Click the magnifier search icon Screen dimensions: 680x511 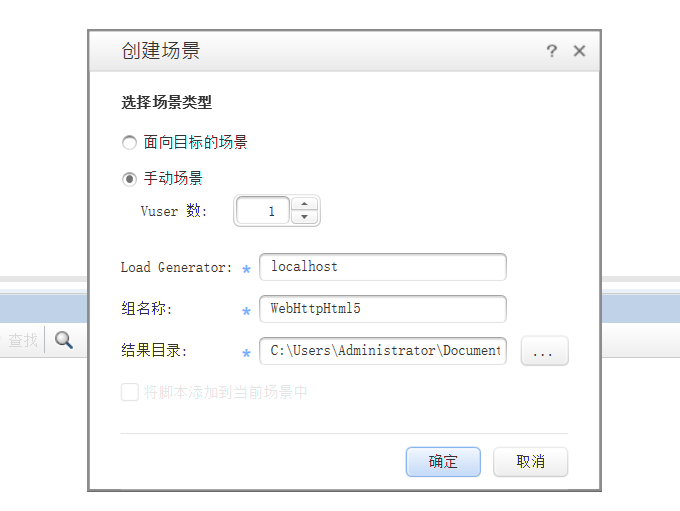64,340
